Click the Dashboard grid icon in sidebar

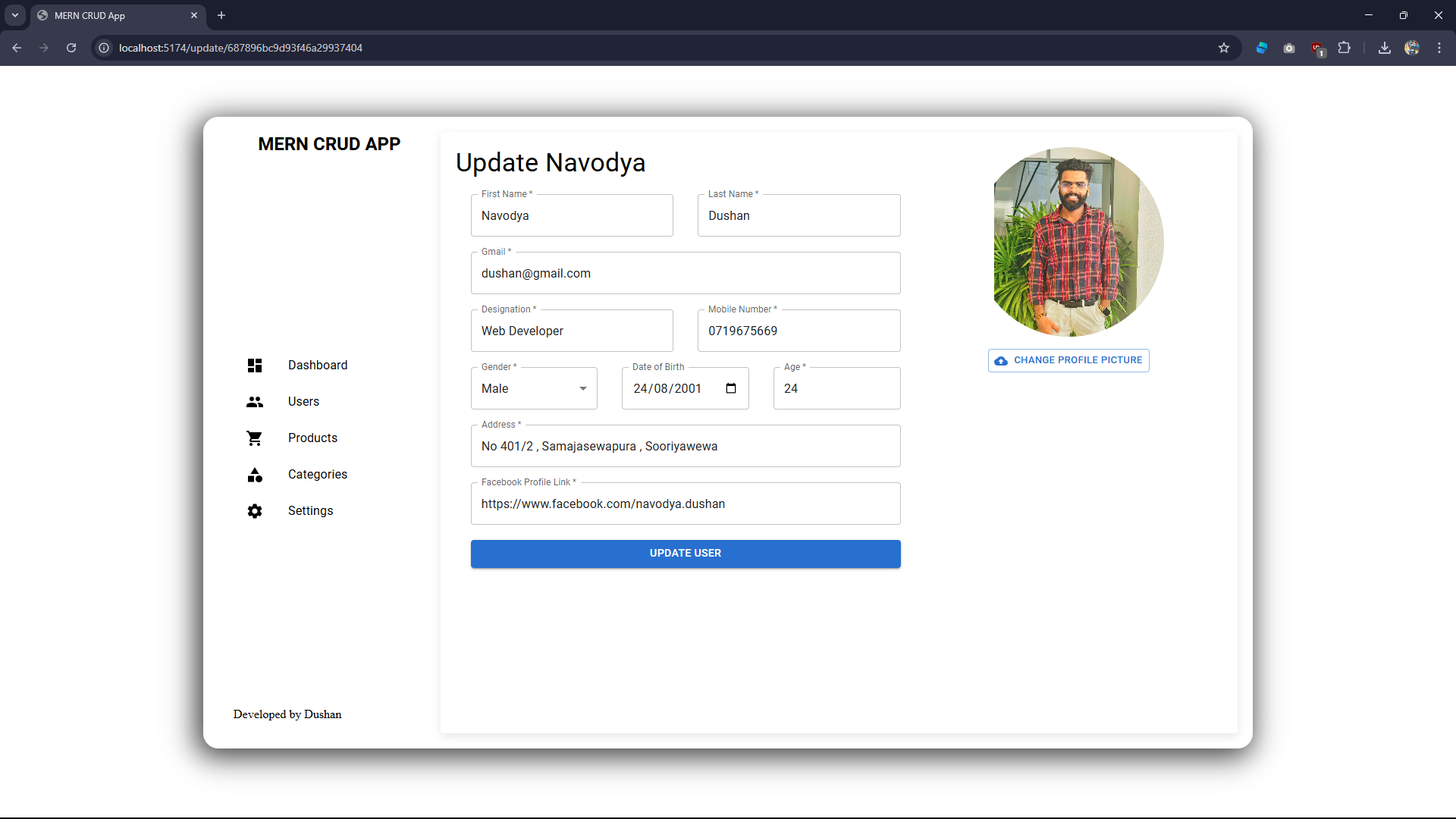point(255,366)
